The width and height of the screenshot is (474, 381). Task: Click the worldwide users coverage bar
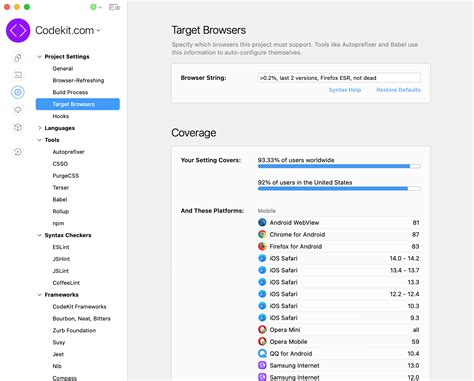[339, 166]
